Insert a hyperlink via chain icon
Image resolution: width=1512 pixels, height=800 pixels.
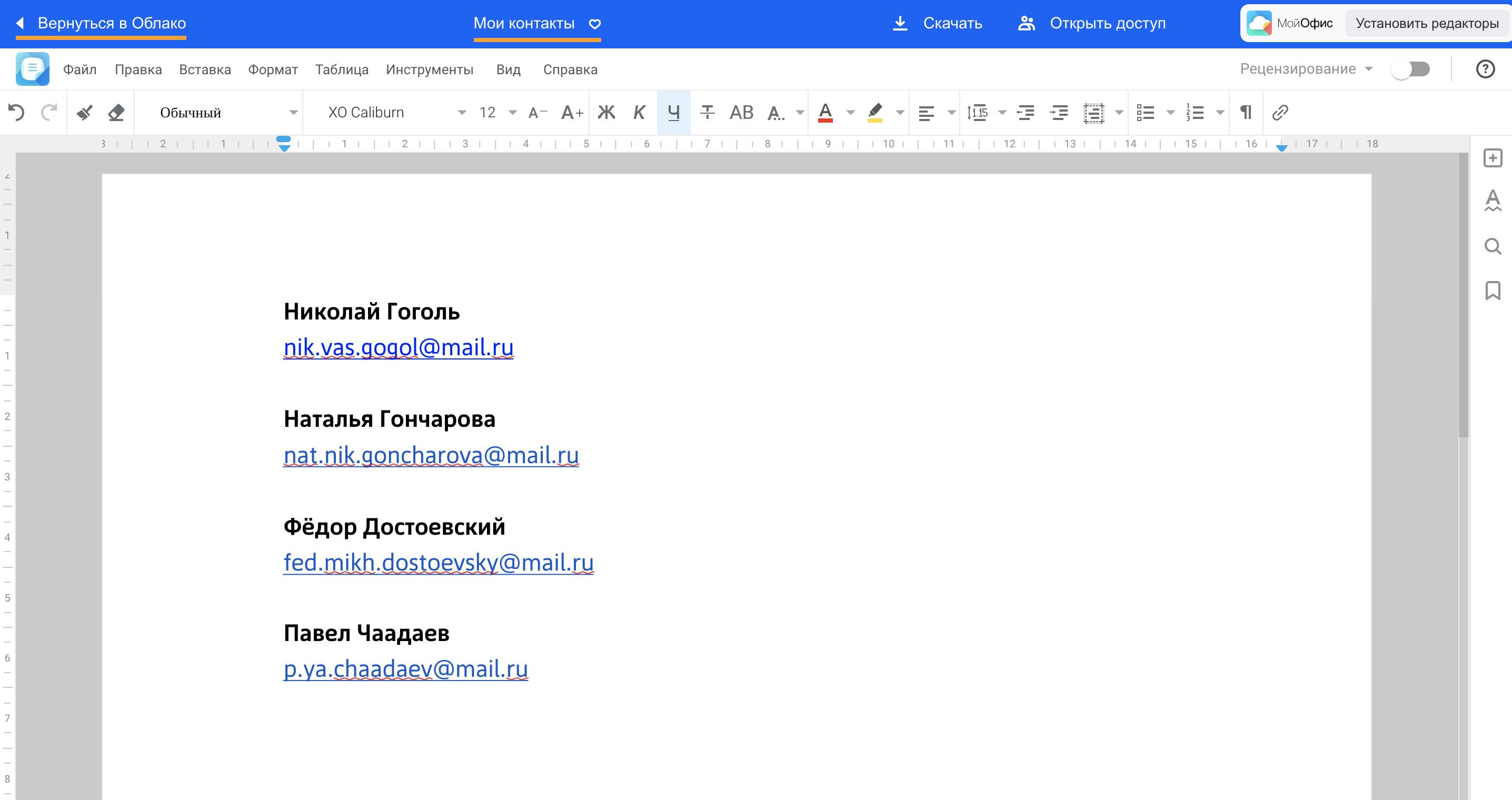coord(1279,112)
